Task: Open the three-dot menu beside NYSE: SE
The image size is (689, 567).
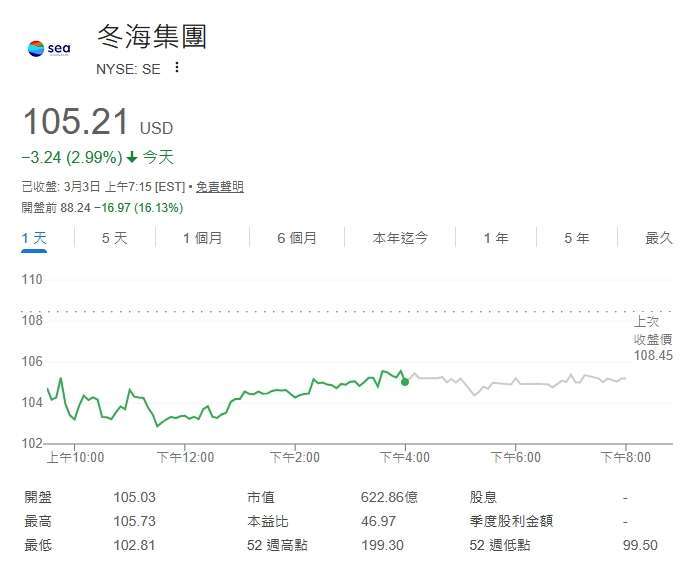Action: tap(177, 68)
